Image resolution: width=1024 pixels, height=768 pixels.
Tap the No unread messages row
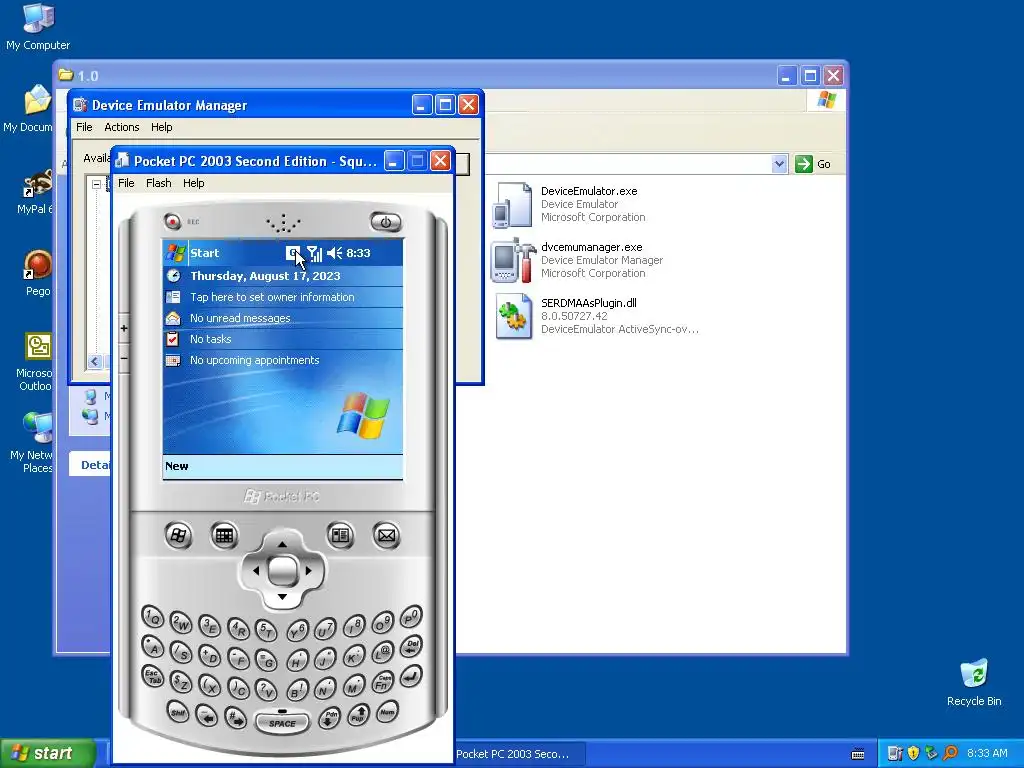click(282, 318)
